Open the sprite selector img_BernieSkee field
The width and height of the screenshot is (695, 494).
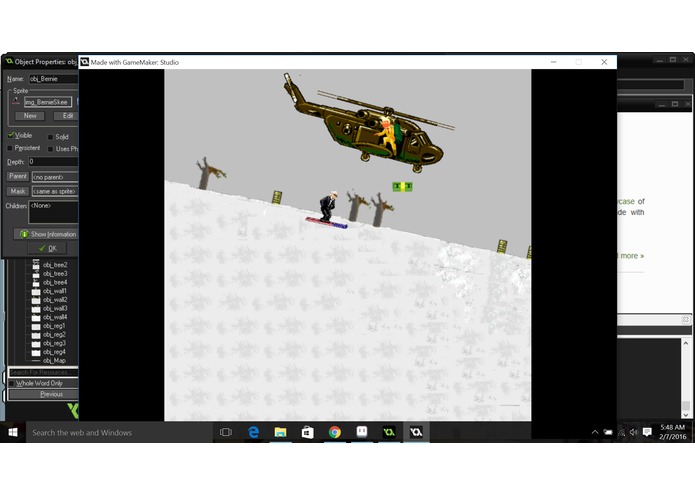[x=48, y=102]
